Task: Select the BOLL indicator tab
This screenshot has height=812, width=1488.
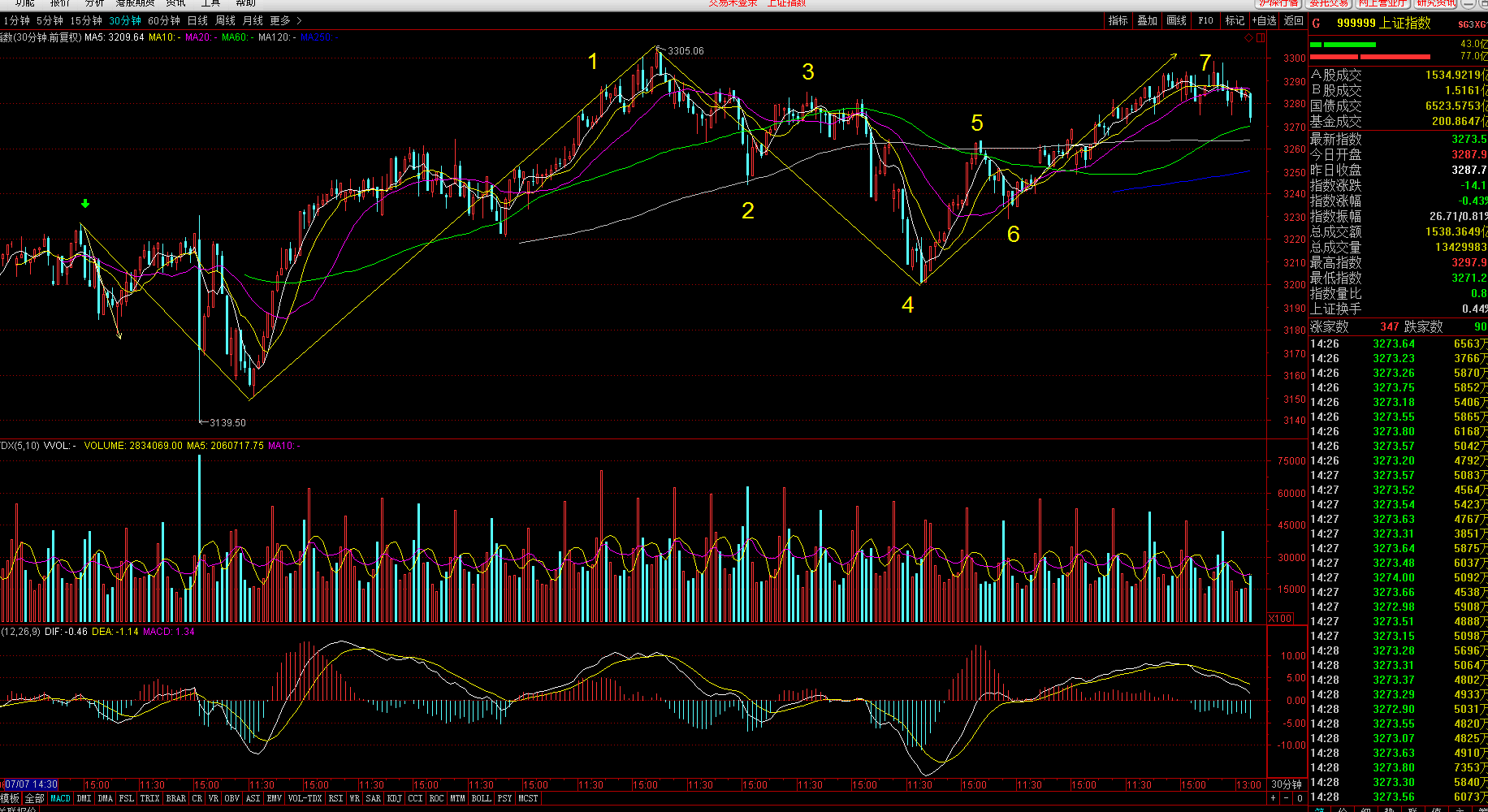Action: [x=481, y=799]
